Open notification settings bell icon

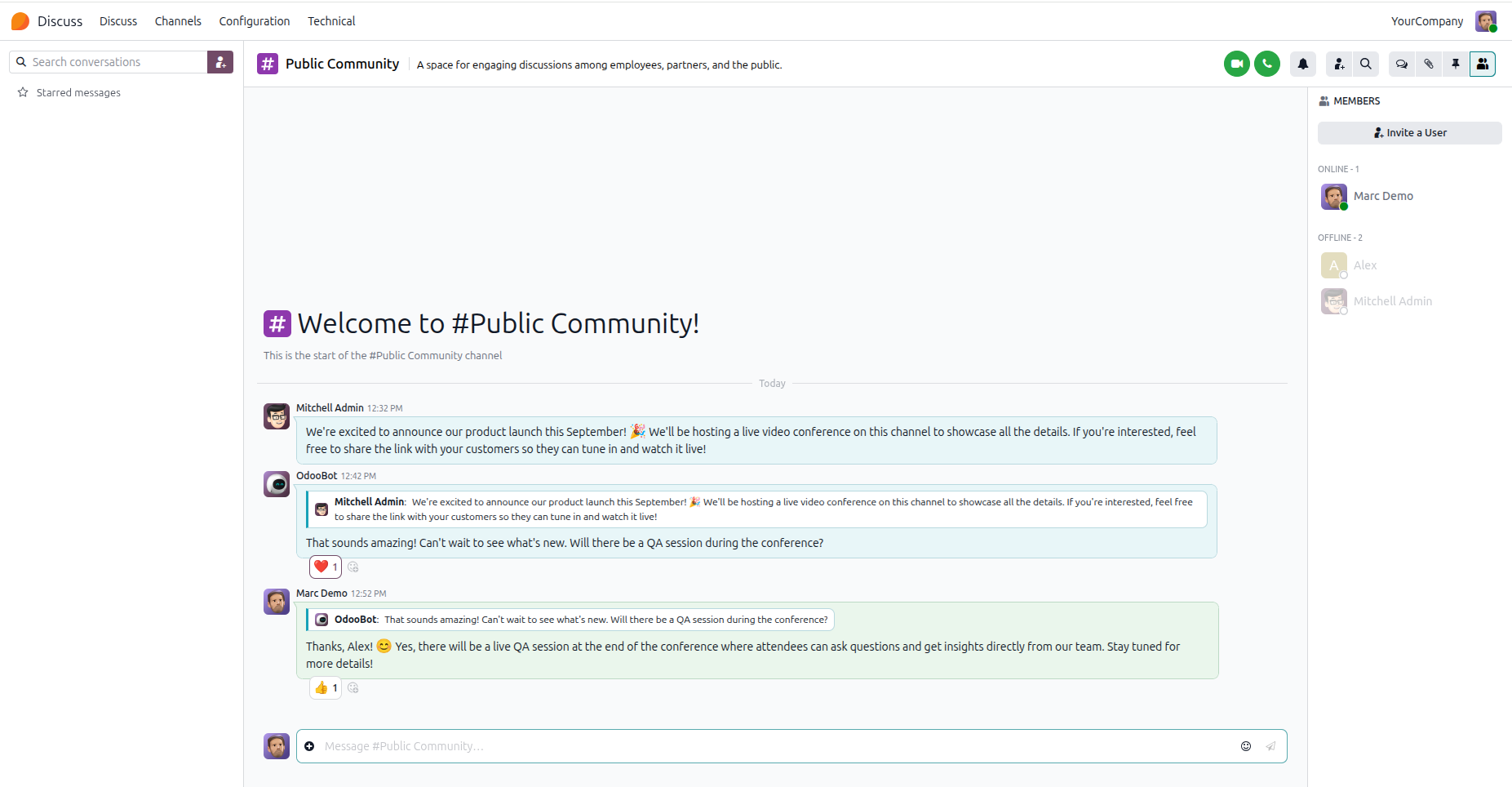coord(1302,64)
